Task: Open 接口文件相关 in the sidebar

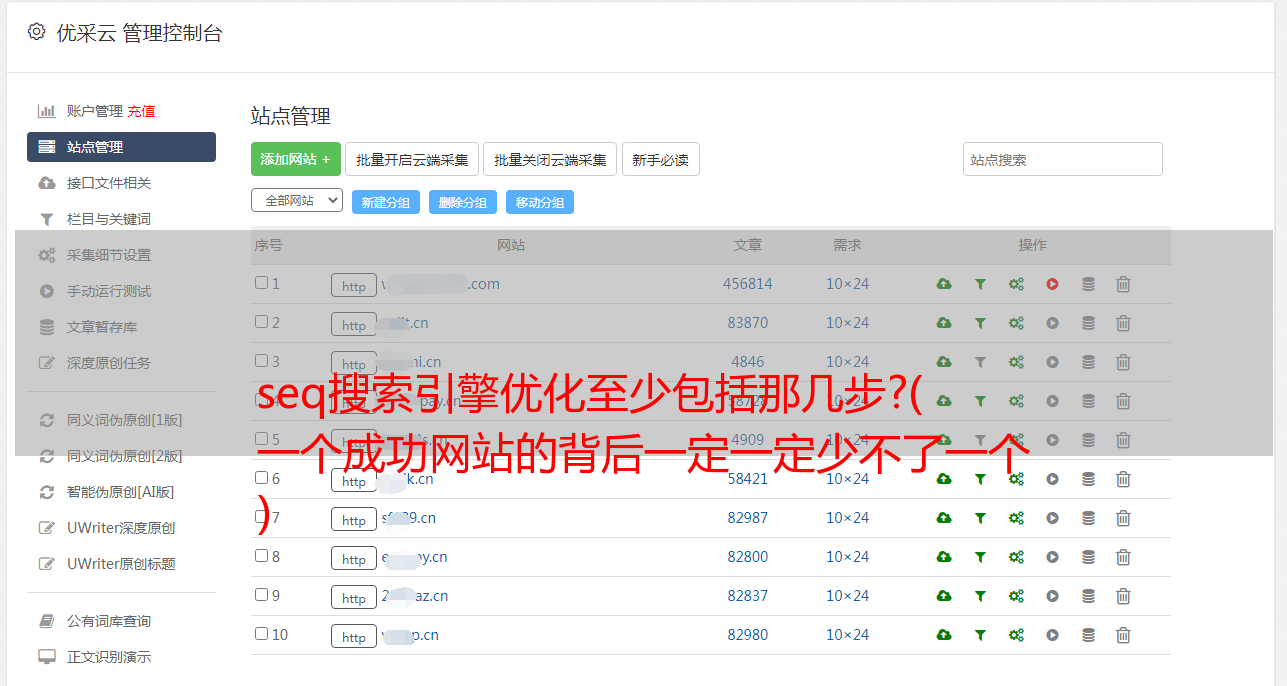Action: (x=109, y=183)
